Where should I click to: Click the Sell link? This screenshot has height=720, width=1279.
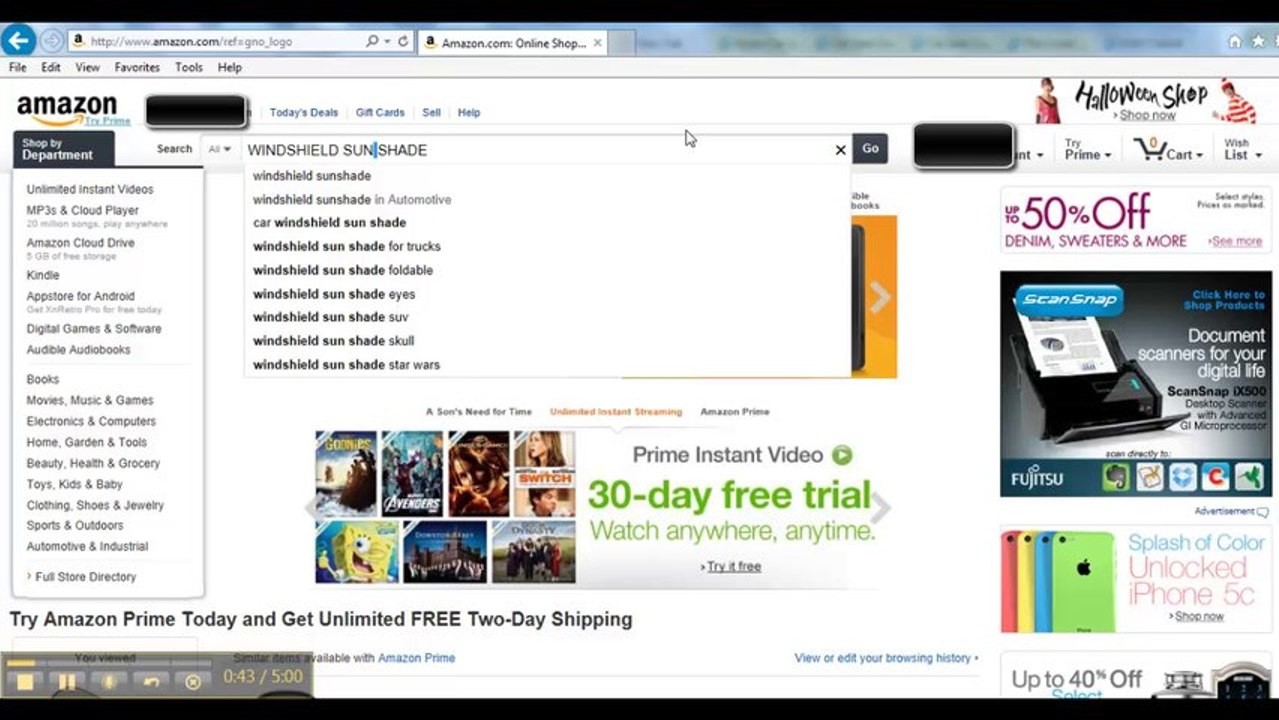point(431,113)
